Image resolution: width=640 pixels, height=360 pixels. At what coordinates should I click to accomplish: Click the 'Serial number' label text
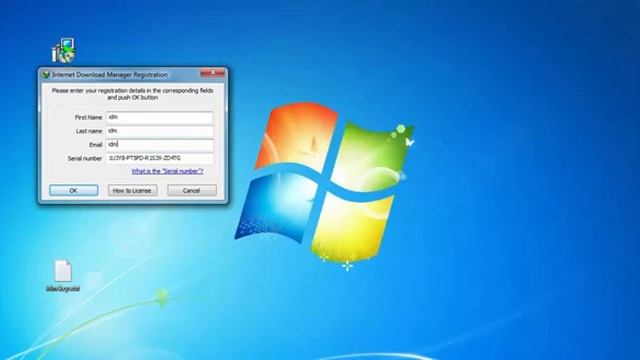pos(85,158)
